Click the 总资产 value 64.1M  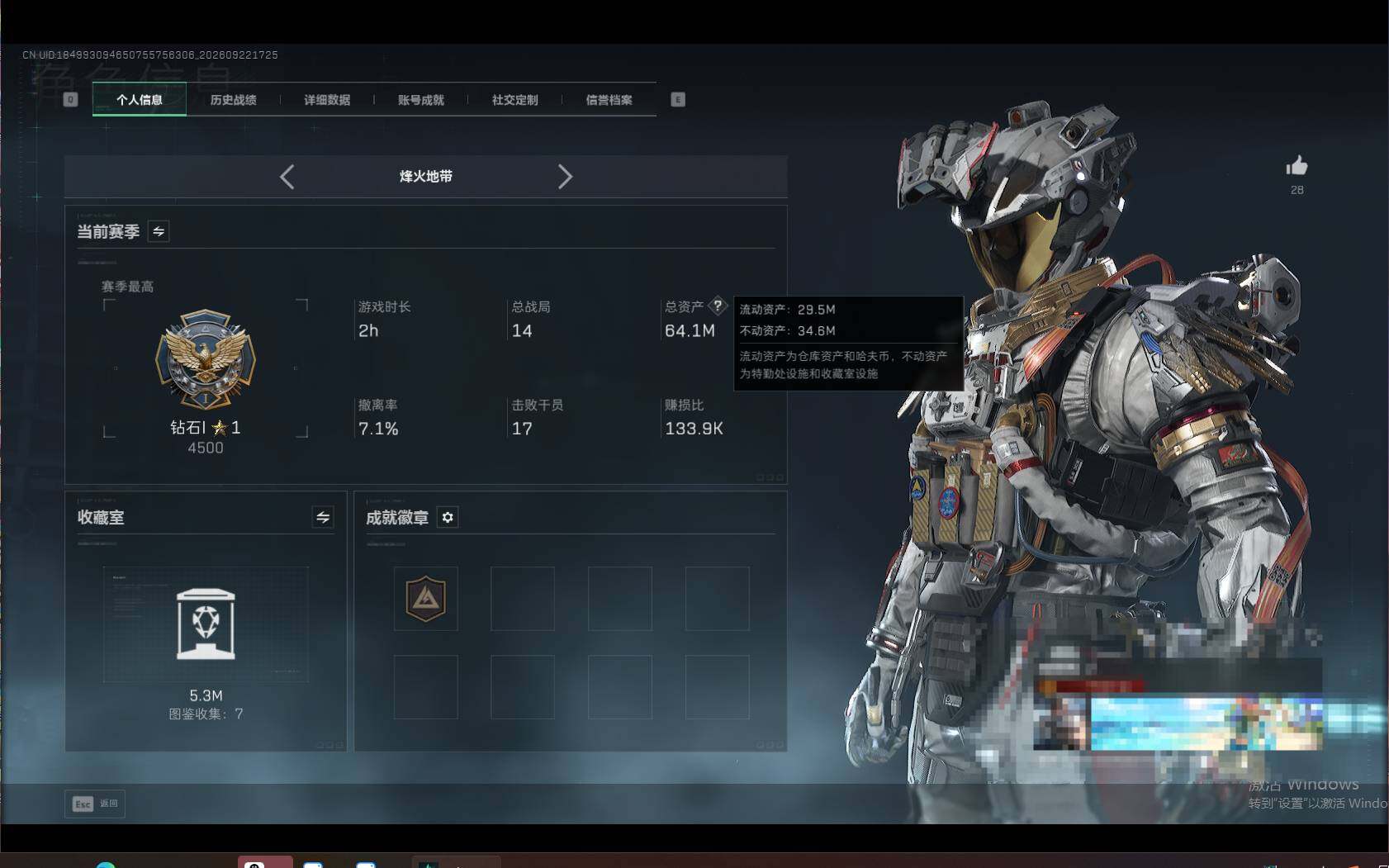click(x=690, y=330)
